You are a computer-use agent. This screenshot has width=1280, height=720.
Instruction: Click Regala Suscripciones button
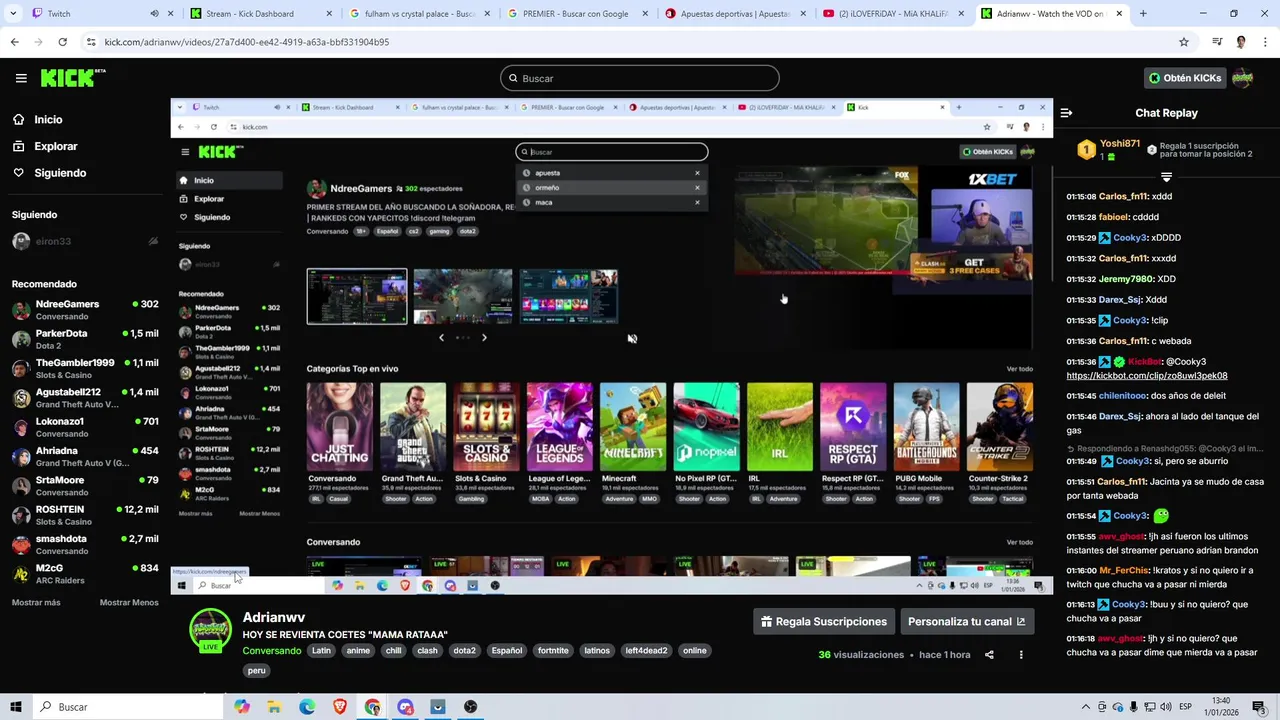coord(823,621)
